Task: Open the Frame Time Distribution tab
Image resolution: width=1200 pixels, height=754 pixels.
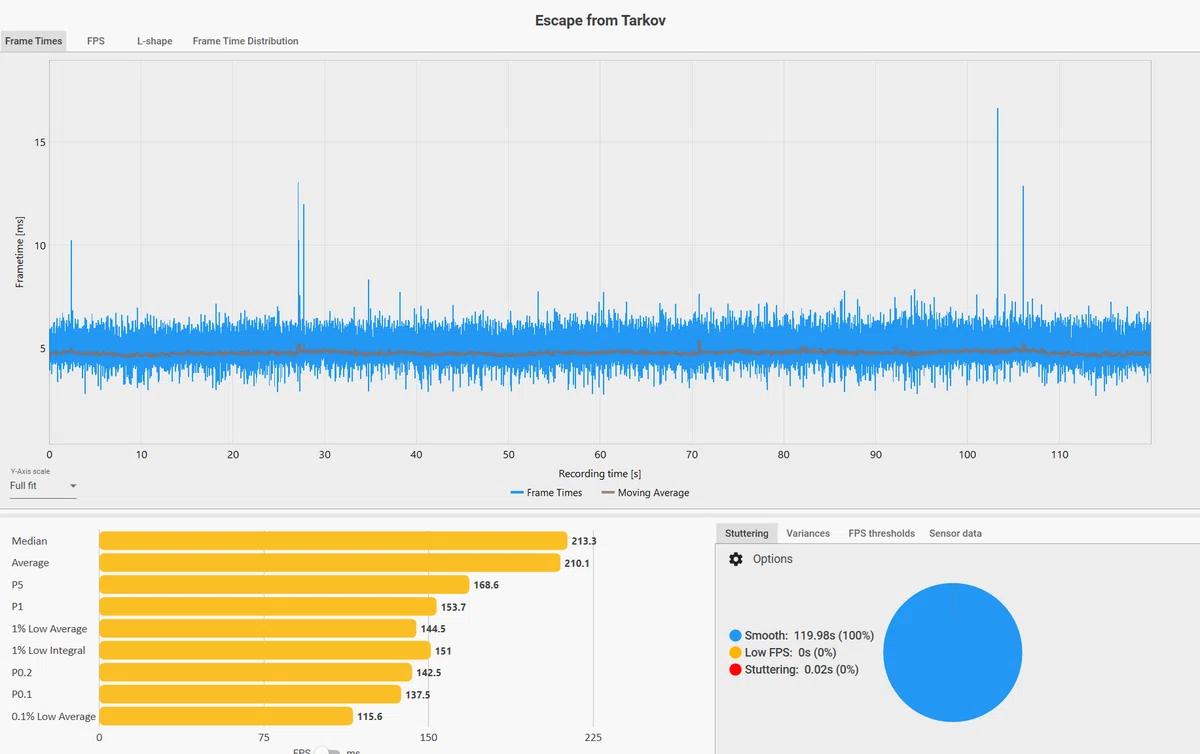Action: click(x=246, y=41)
